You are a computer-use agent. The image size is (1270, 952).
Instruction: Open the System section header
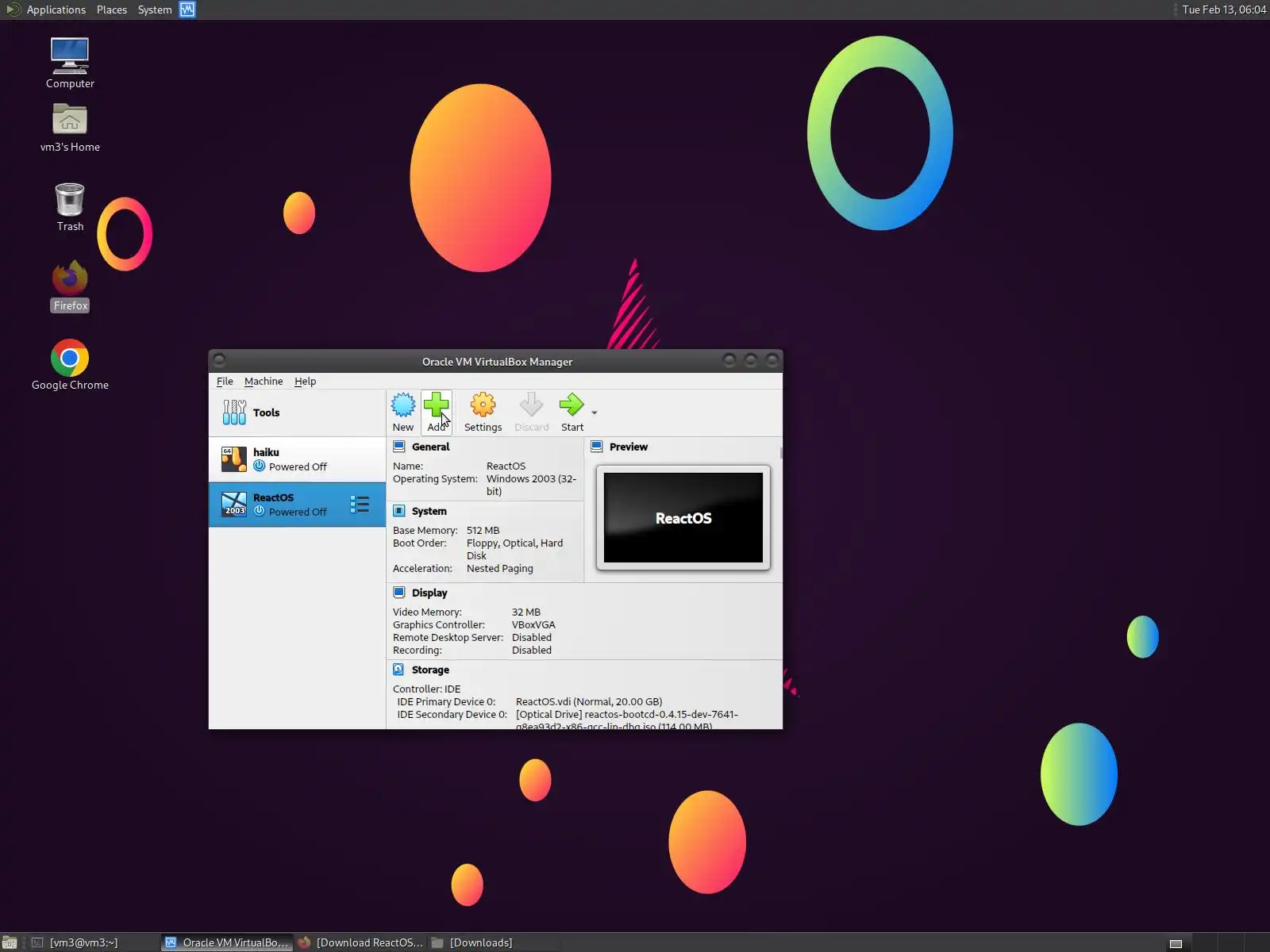(429, 511)
